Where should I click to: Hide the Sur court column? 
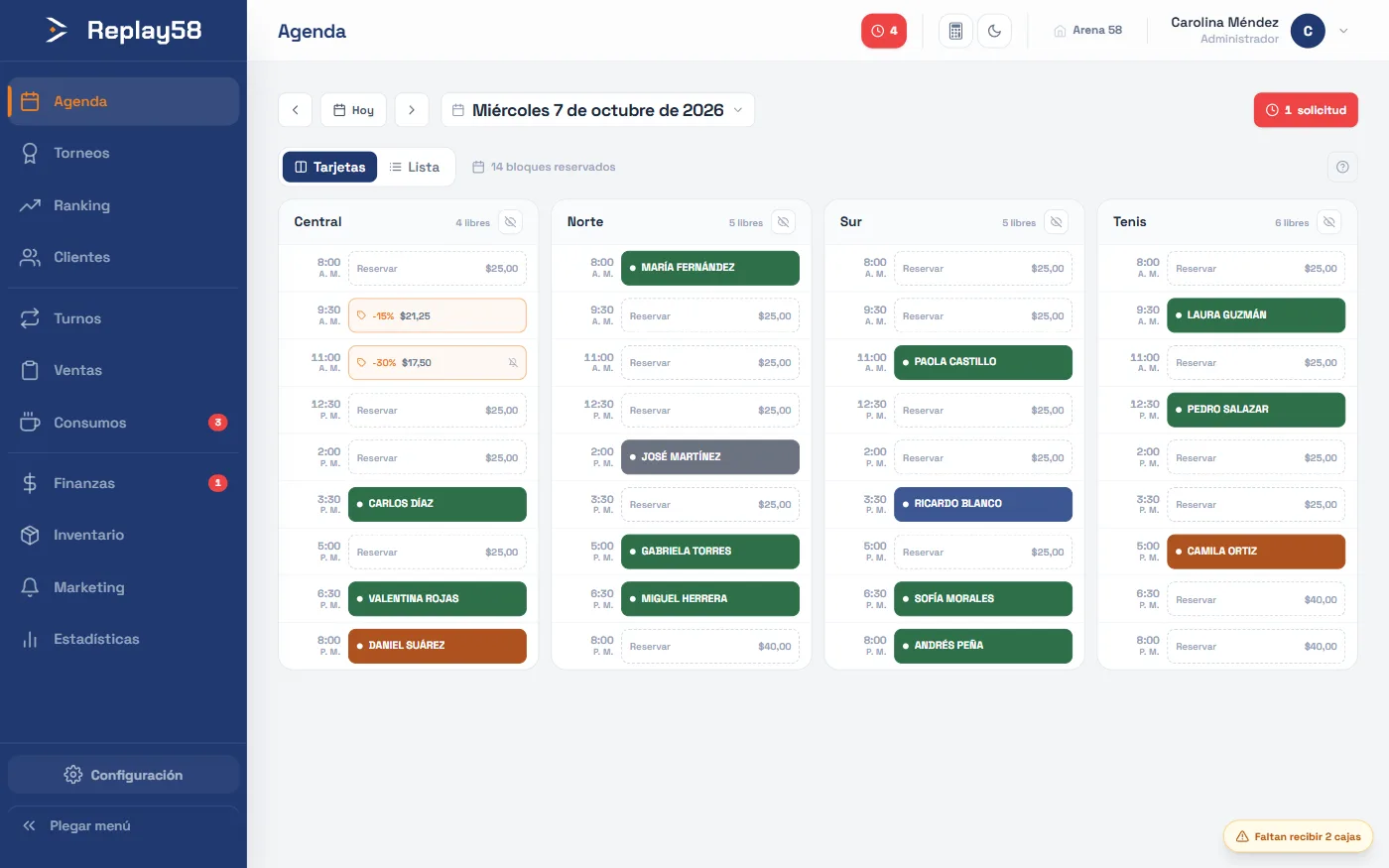tap(1057, 222)
